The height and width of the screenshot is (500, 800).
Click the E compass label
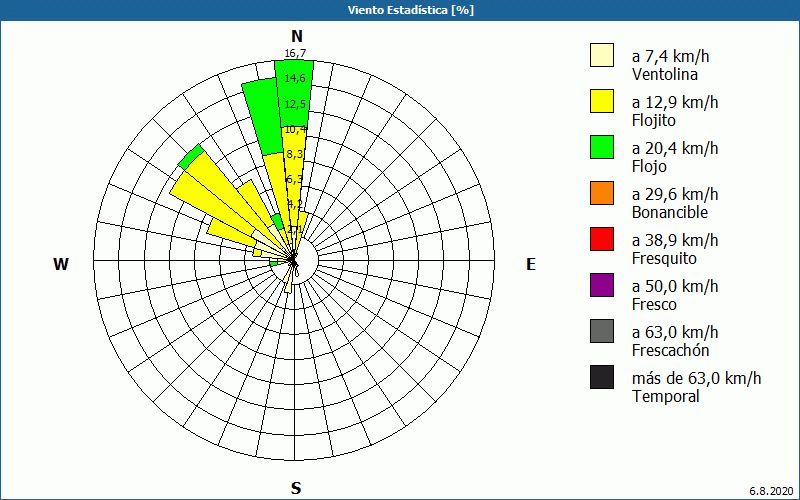pyautogui.click(x=531, y=264)
